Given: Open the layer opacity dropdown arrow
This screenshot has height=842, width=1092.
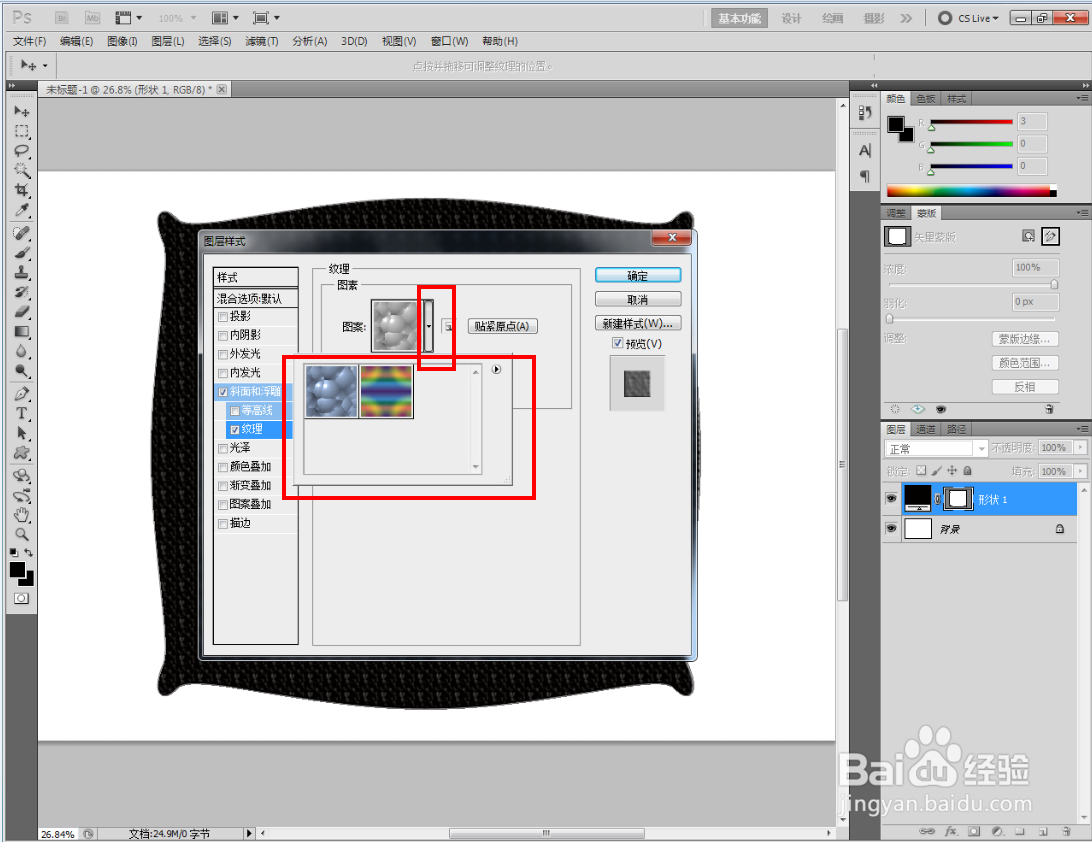Looking at the screenshot, I should pos(1080,448).
